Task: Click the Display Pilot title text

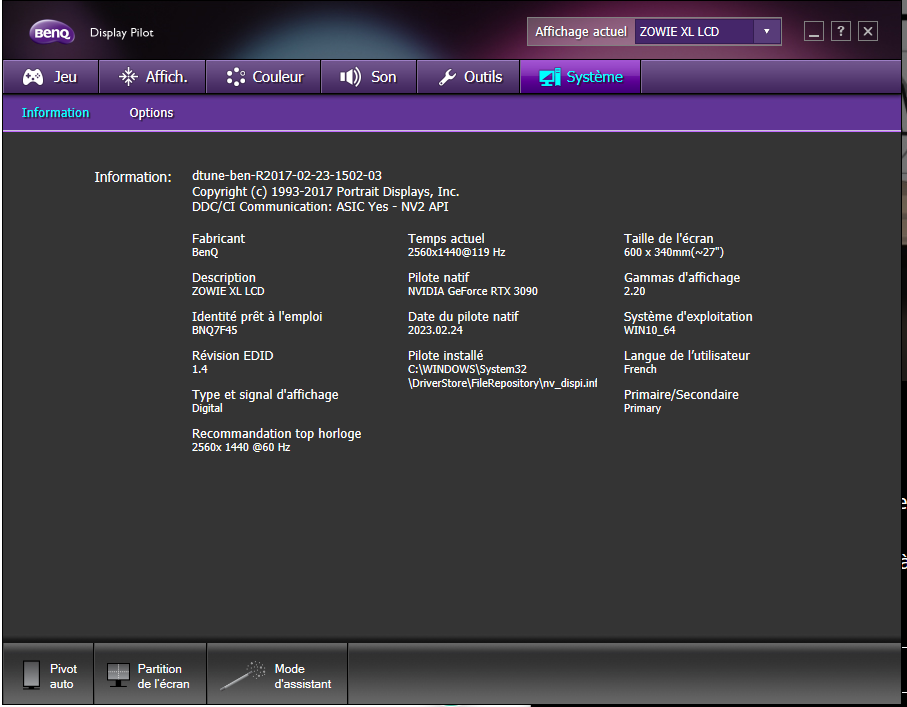Action: point(121,32)
